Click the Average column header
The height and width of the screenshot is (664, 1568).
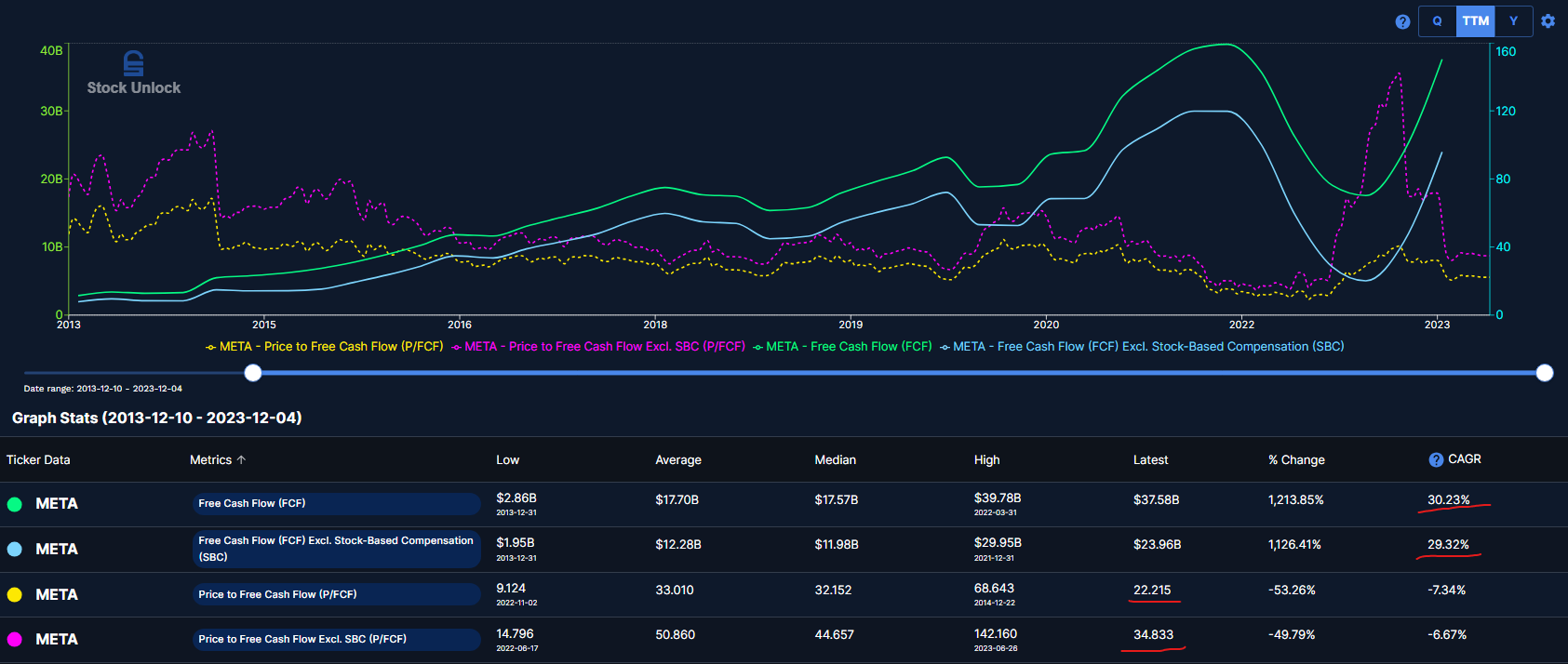678,459
